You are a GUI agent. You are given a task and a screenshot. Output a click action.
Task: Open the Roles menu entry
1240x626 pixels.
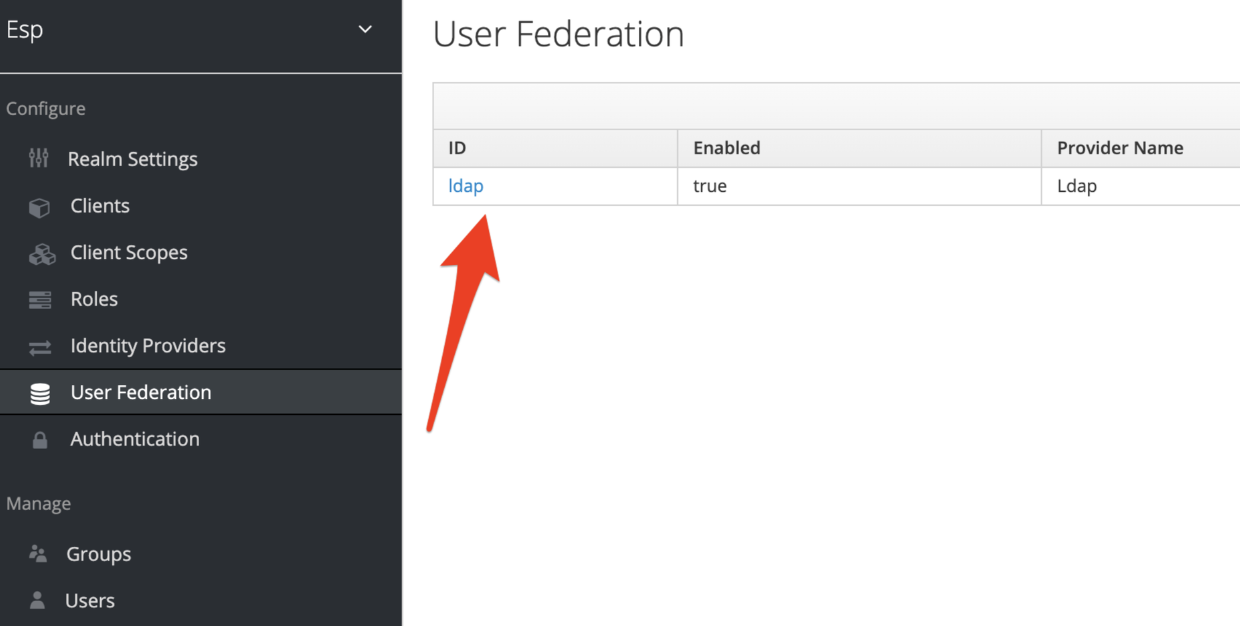click(94, 299)
